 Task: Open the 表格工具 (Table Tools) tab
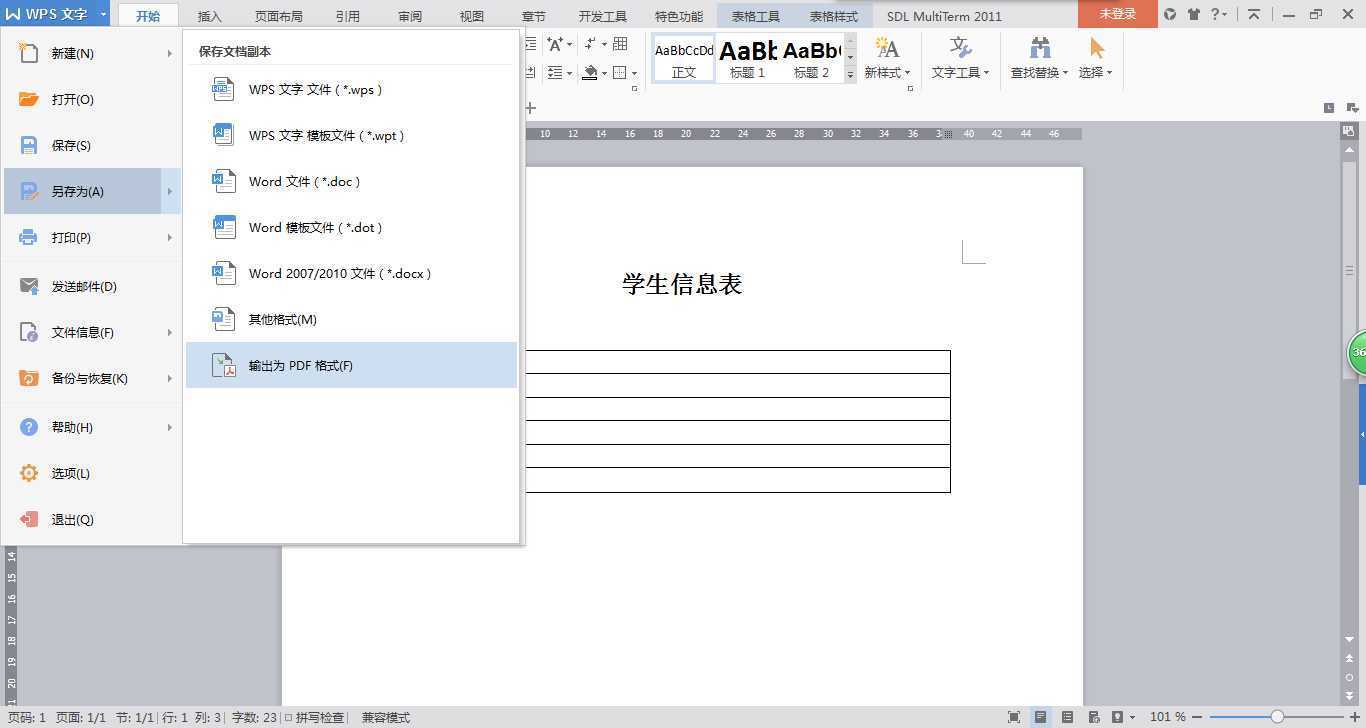pos(756,16)
